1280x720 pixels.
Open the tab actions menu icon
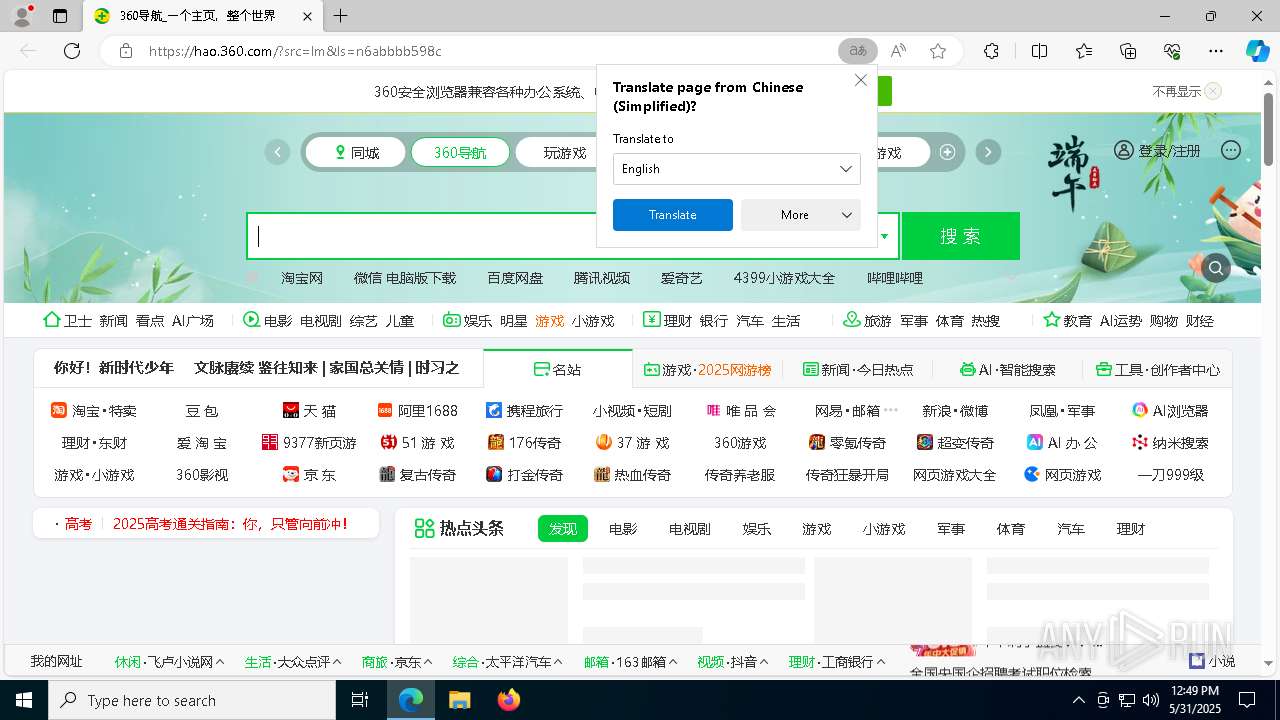60,16
